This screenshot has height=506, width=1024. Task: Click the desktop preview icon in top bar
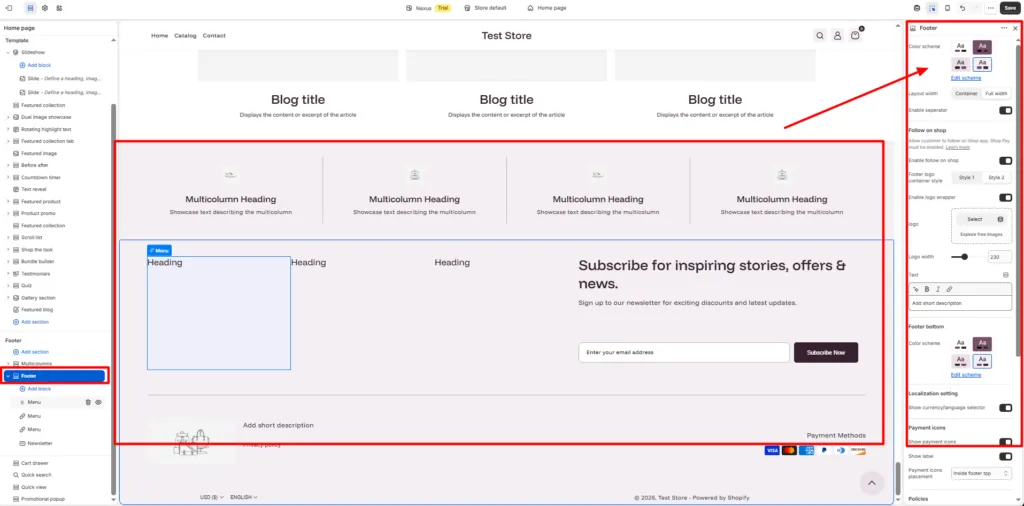(916, 8)
